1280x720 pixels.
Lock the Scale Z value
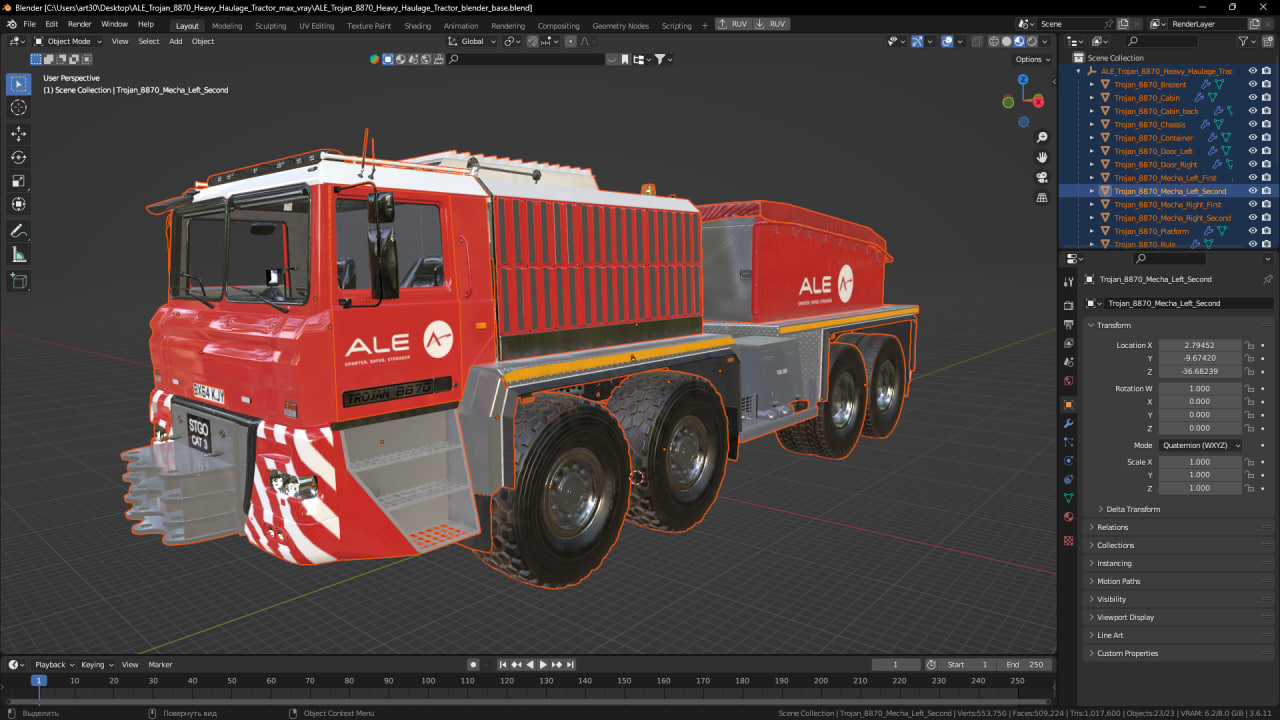click(1249, 488)
